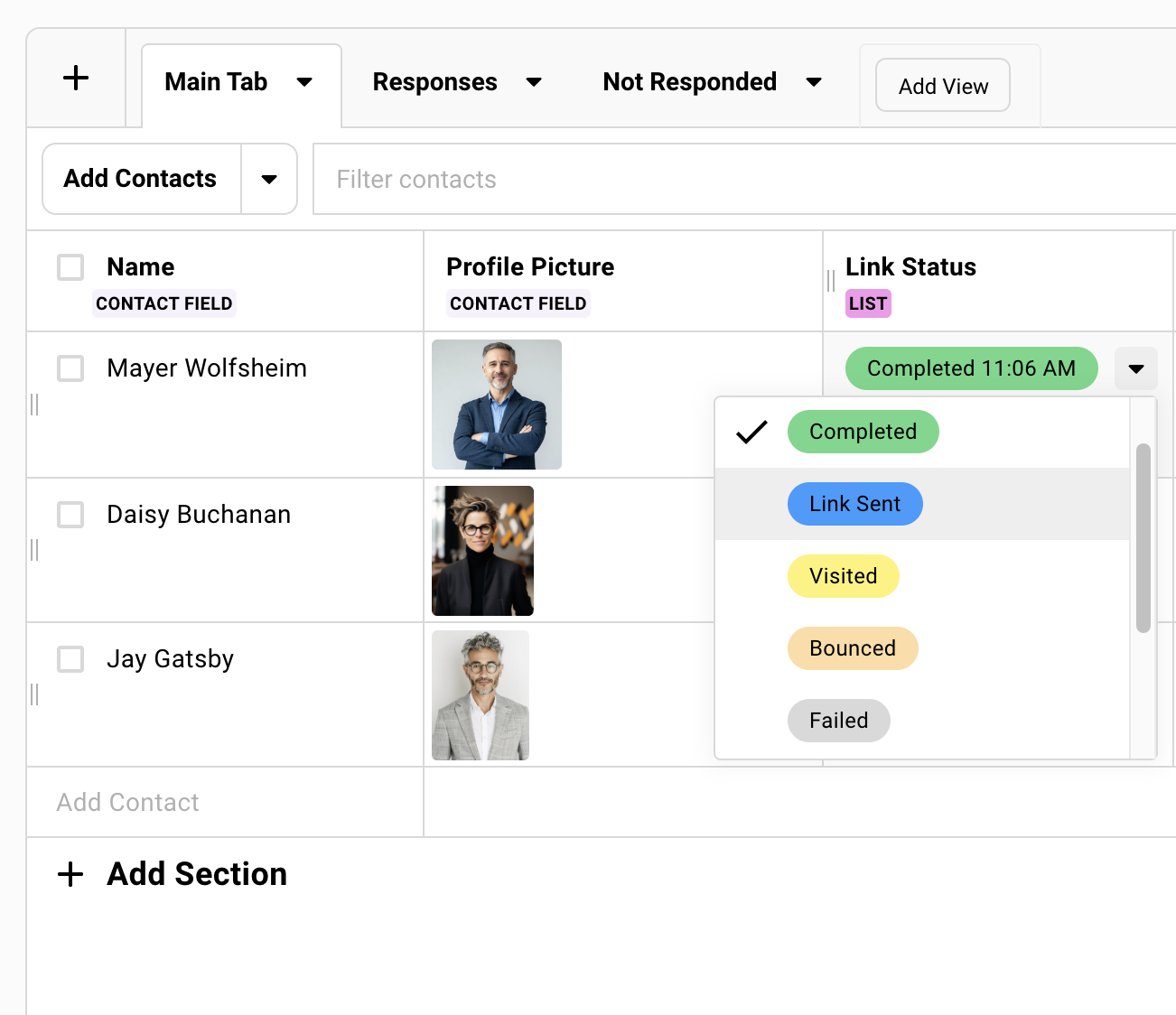Click the plus icon to create a new tab
Image resolution: width=1176 pixels, height=1015 pixels.
(76, 78)
